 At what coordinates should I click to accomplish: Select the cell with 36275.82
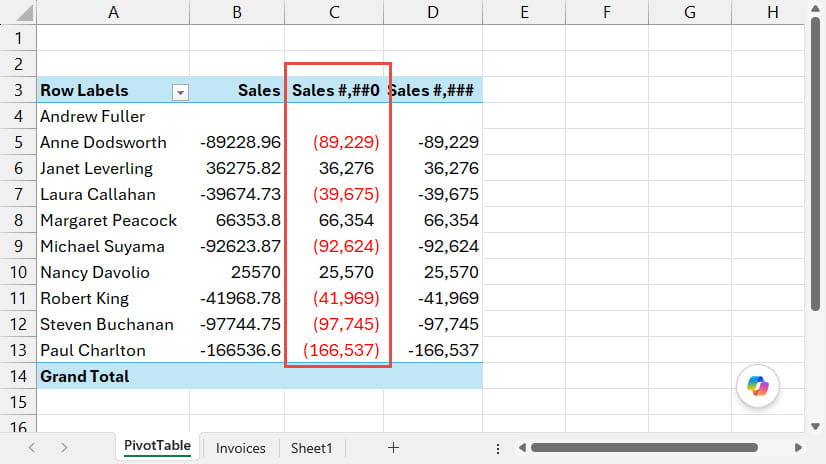click(237, 168)
